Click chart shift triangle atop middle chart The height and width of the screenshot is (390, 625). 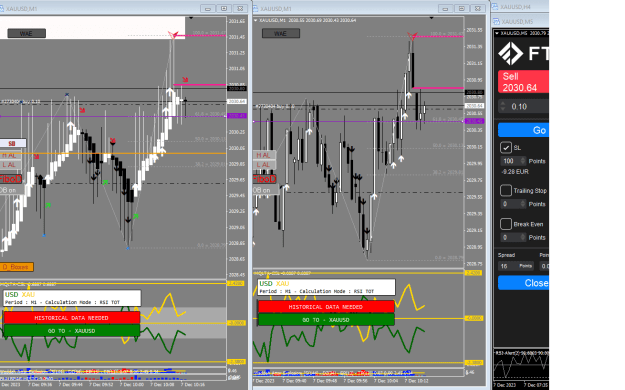[x=432, y=18]
